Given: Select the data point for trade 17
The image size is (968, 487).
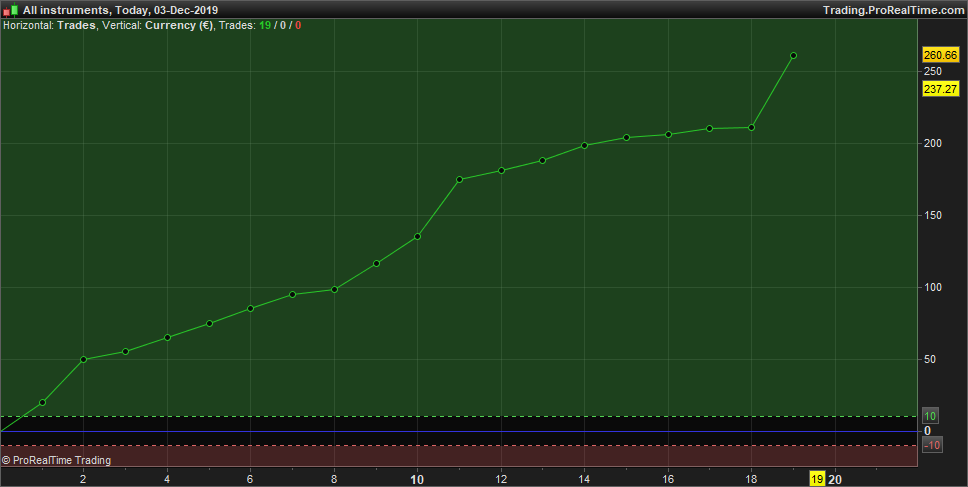Looking at the screenshot, I should pos(709,128).
